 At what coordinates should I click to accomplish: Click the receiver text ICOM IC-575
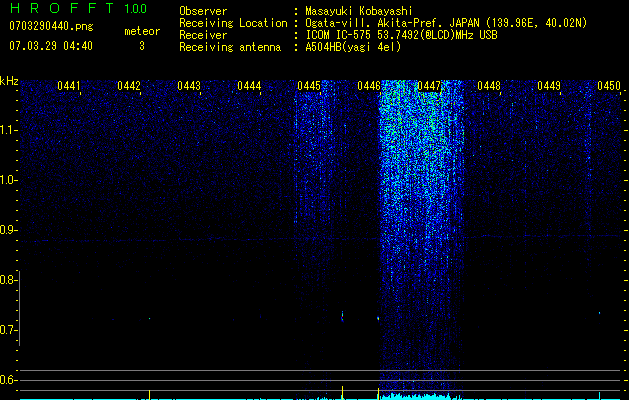[338, 35]
